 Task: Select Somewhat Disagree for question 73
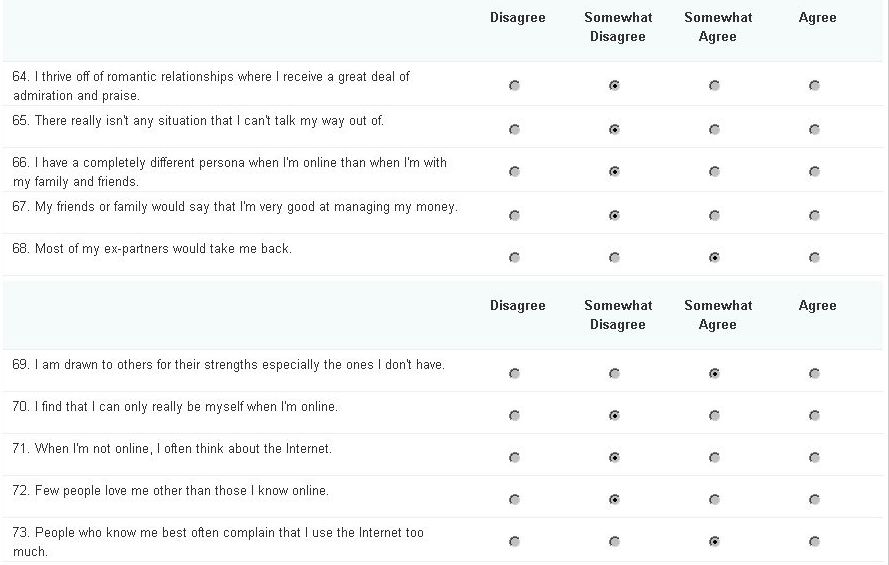point(614,542)
